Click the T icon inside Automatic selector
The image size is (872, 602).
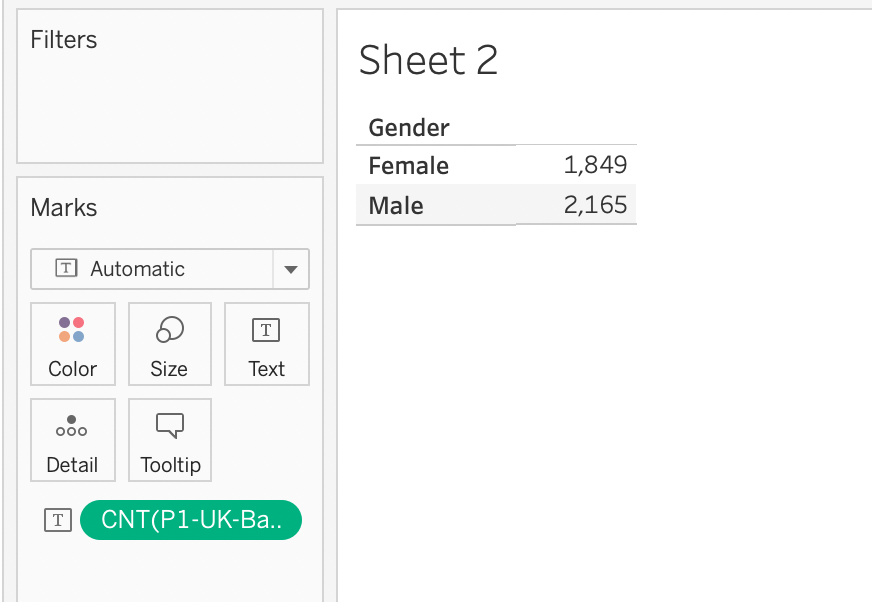pyautogui.click(x=66, y=269)
